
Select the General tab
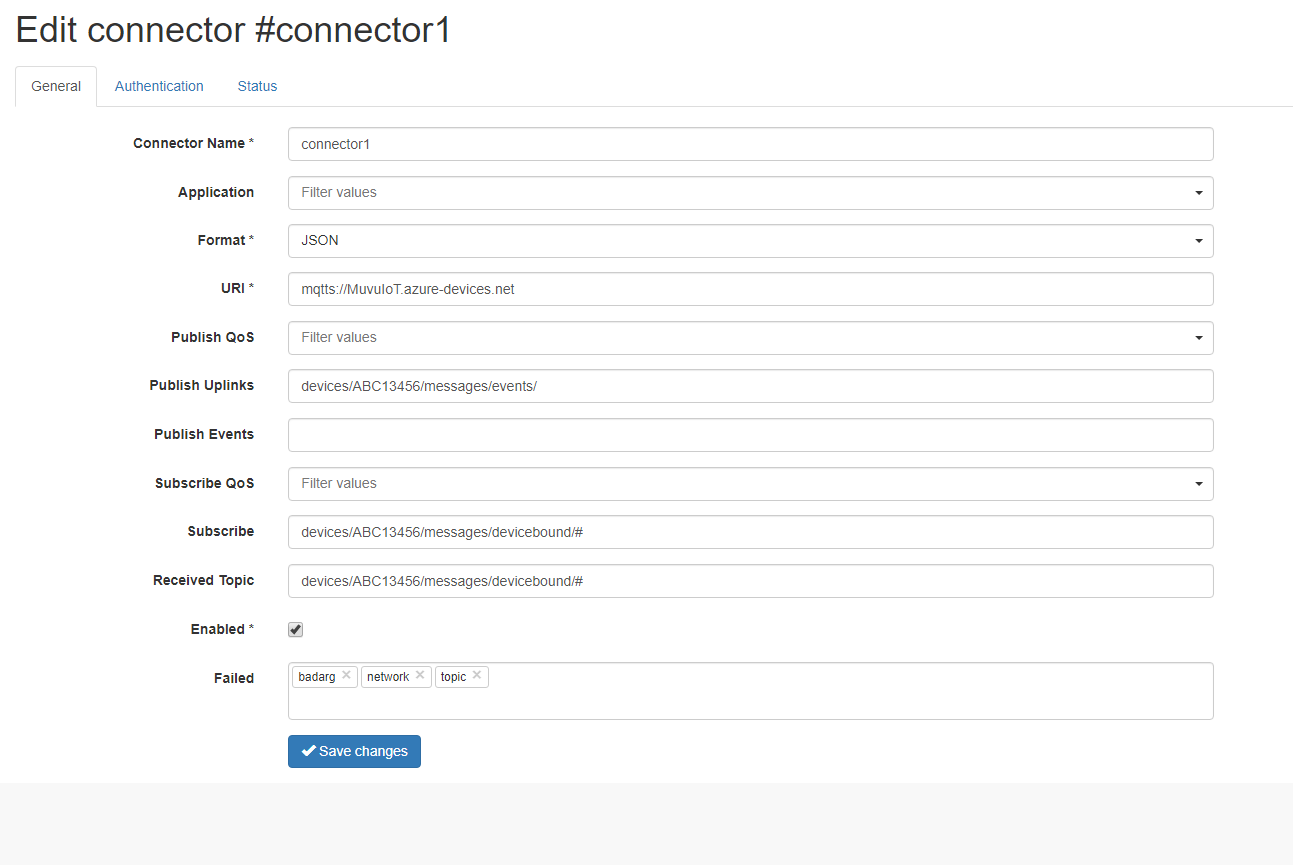55,86
